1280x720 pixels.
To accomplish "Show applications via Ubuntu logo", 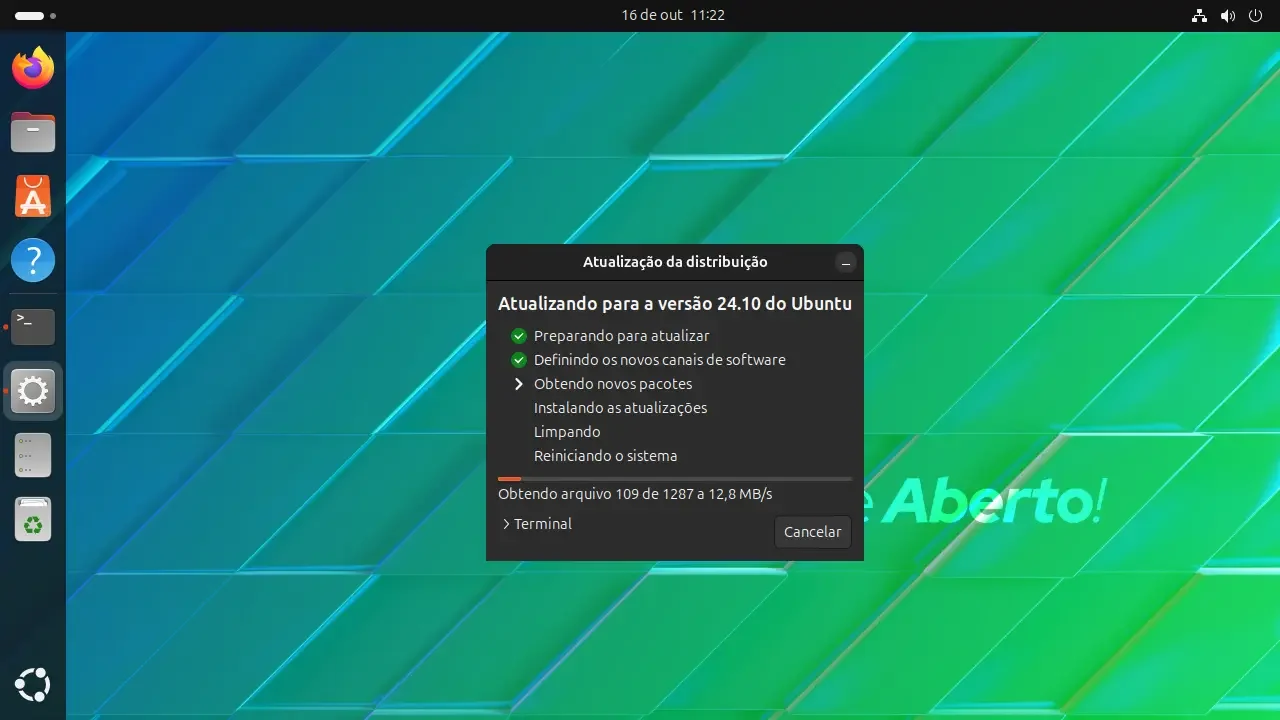I will coord(33,686).
